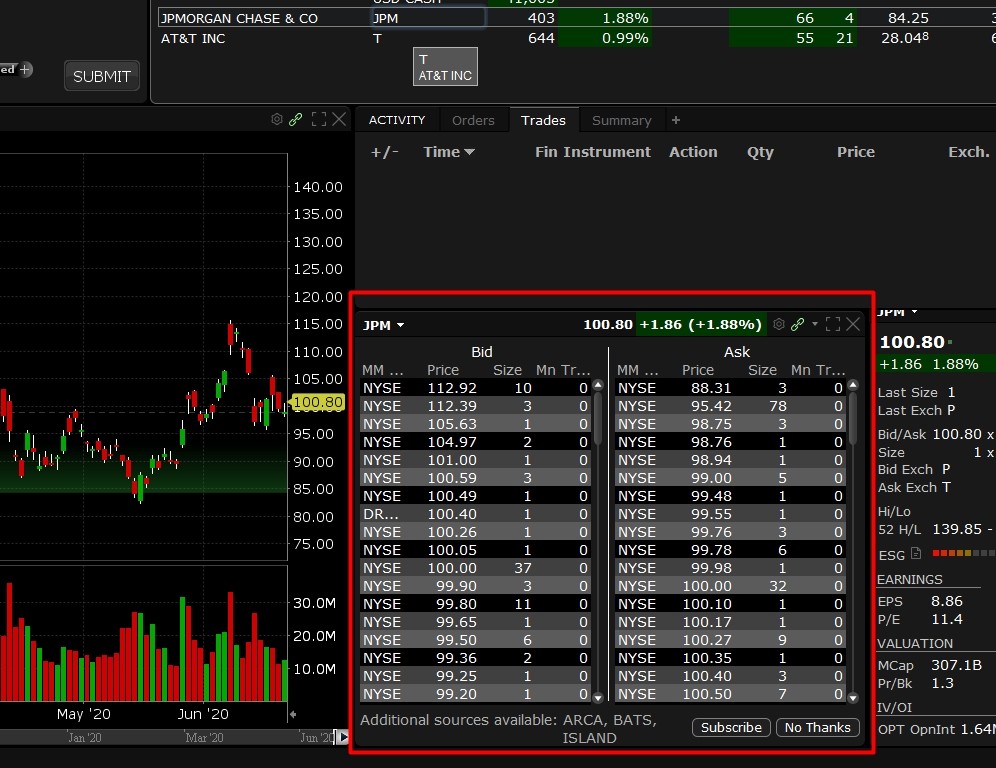Image resolution: width=996 pixels, height=768 pixels.
Task: Add a new tab with the plus icon
Action: 677,120
